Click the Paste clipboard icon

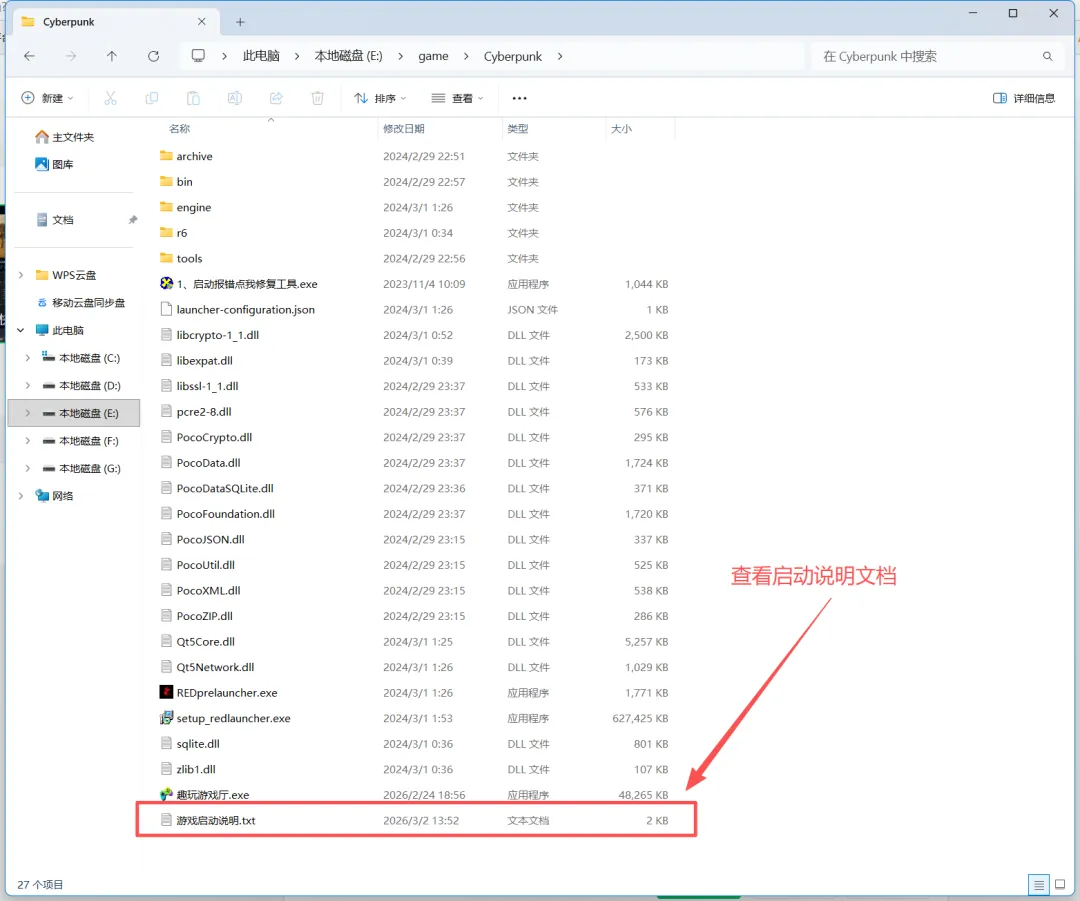click(x=194, y=99)
